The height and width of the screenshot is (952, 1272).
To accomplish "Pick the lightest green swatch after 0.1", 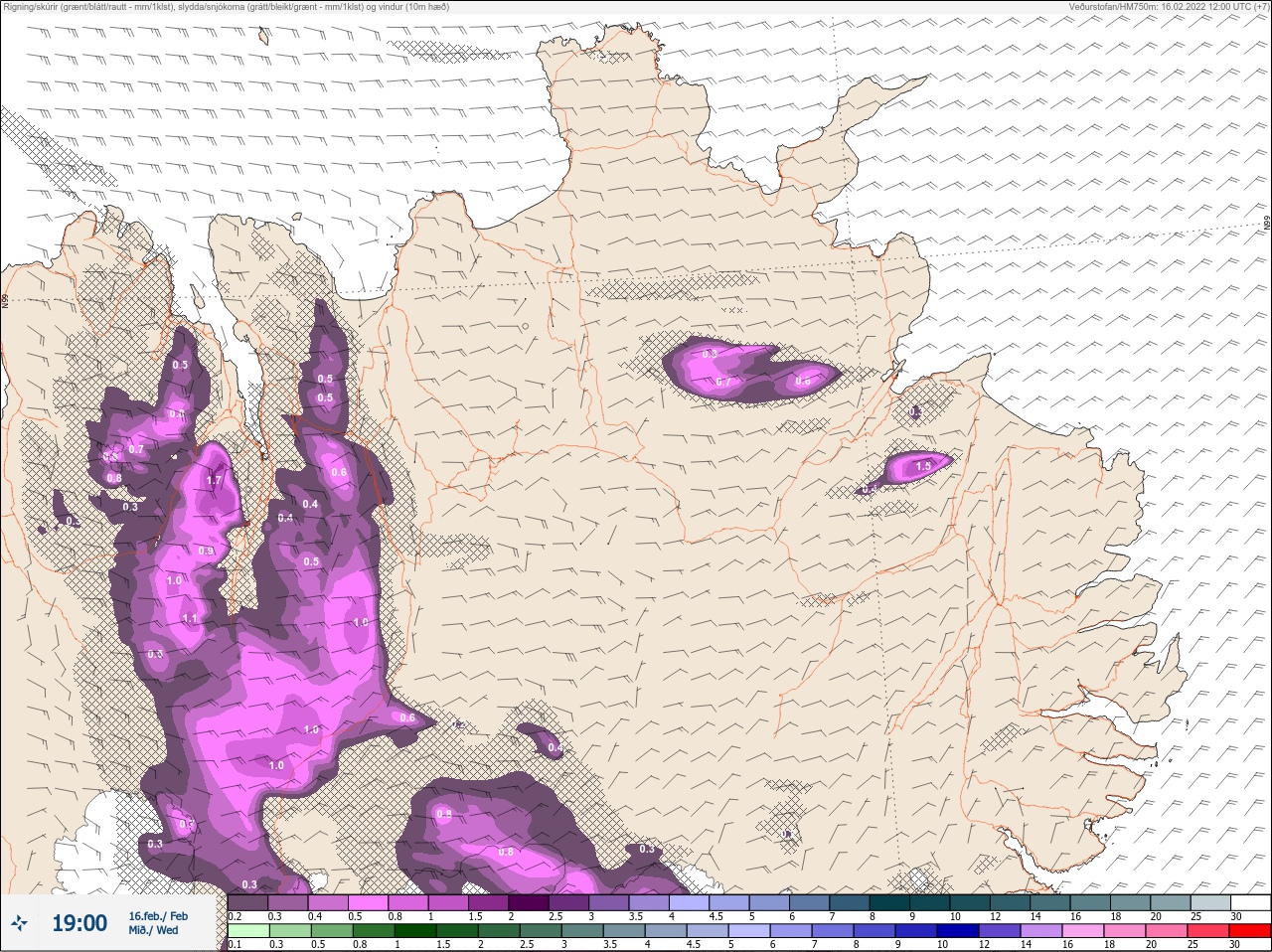I will click(x=247, y=931).
